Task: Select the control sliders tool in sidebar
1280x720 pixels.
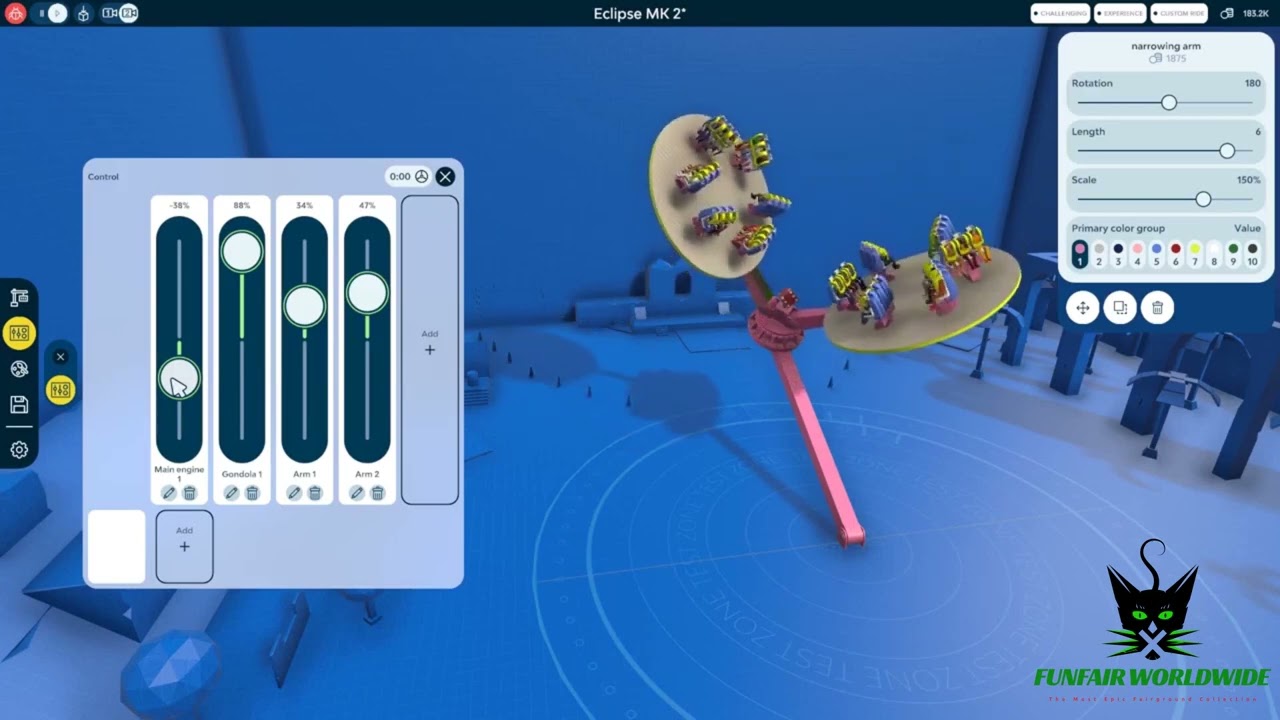Action: (x=19, y=333)
